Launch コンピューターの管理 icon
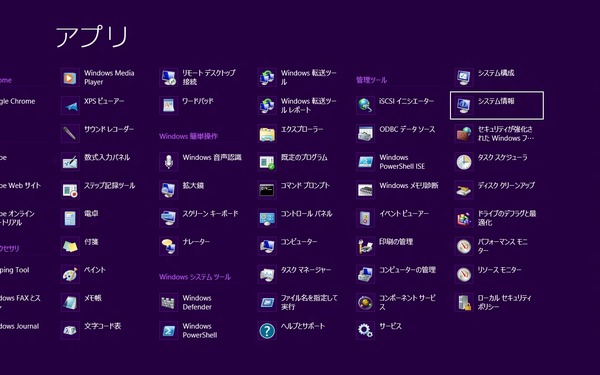The image size is (600, 375). 365,274
